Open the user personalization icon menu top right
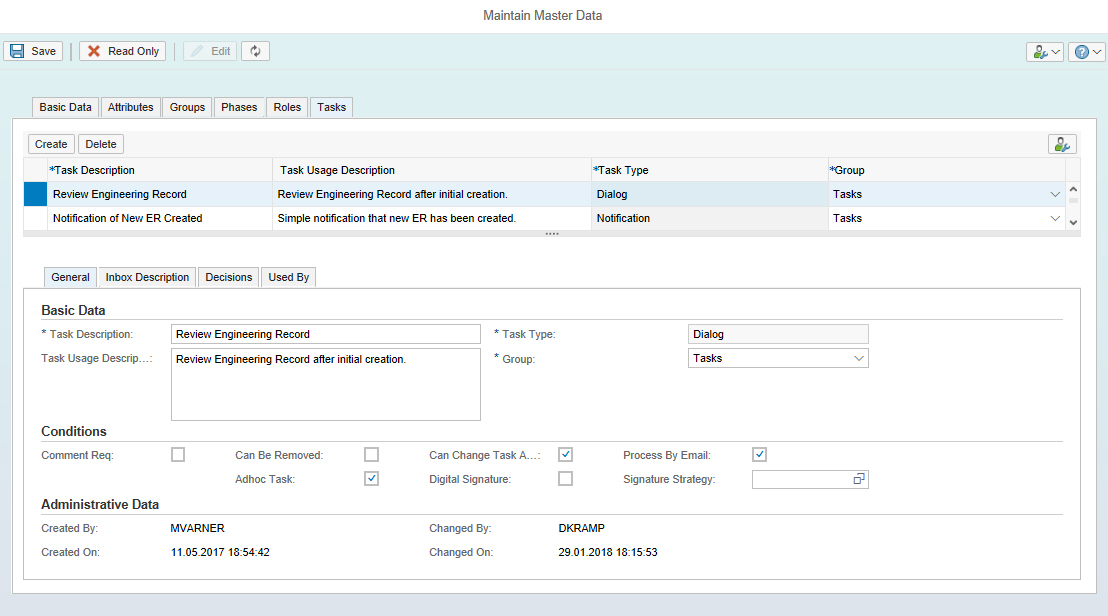 point(1044,52)
